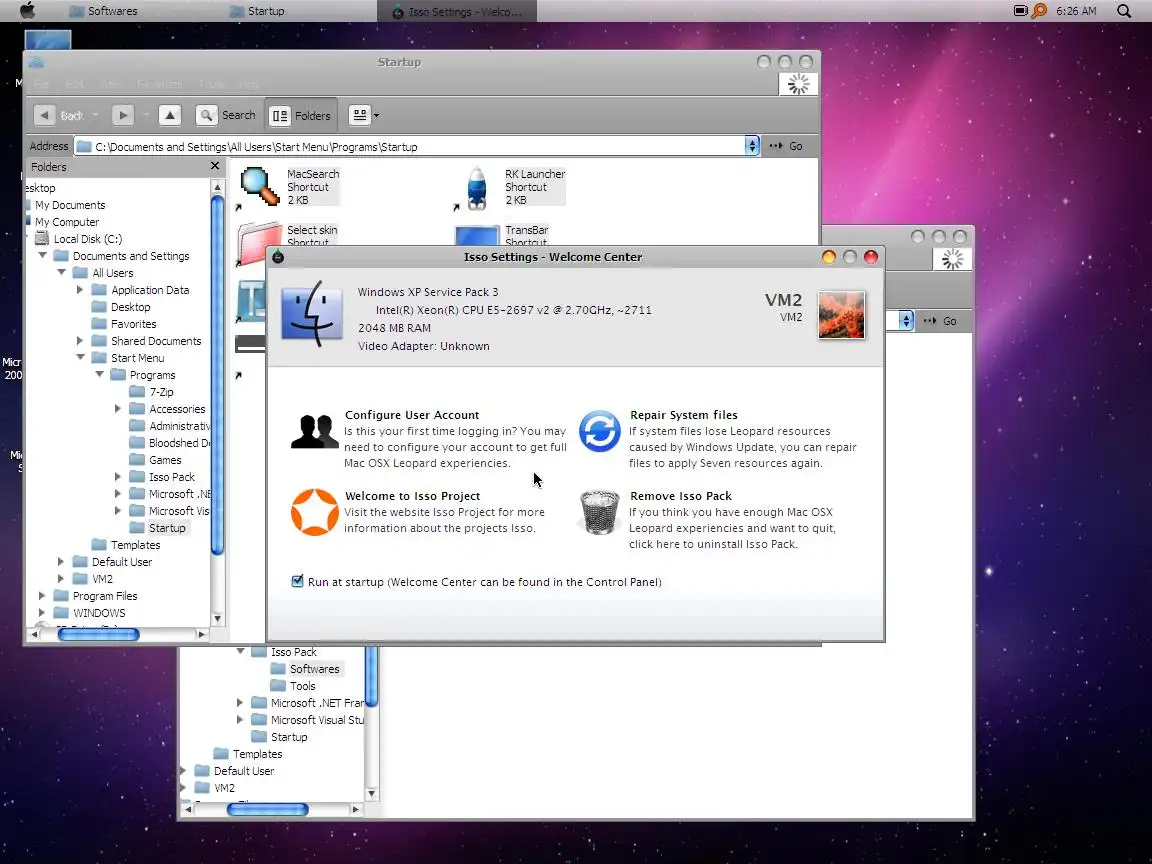Click the Search toolbar button
This screenshot has width=1152, height=864.
click(226, 115)
